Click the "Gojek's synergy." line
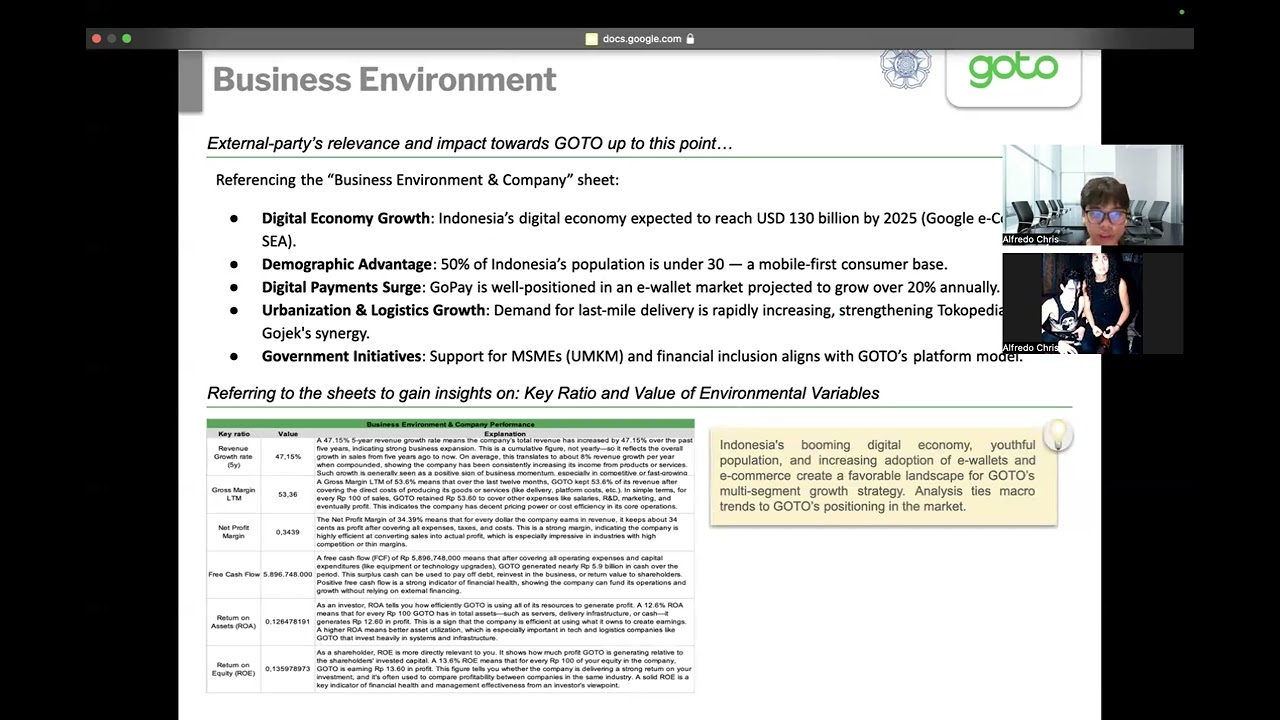Screen dimensions: 1280x720 (316, 333)
